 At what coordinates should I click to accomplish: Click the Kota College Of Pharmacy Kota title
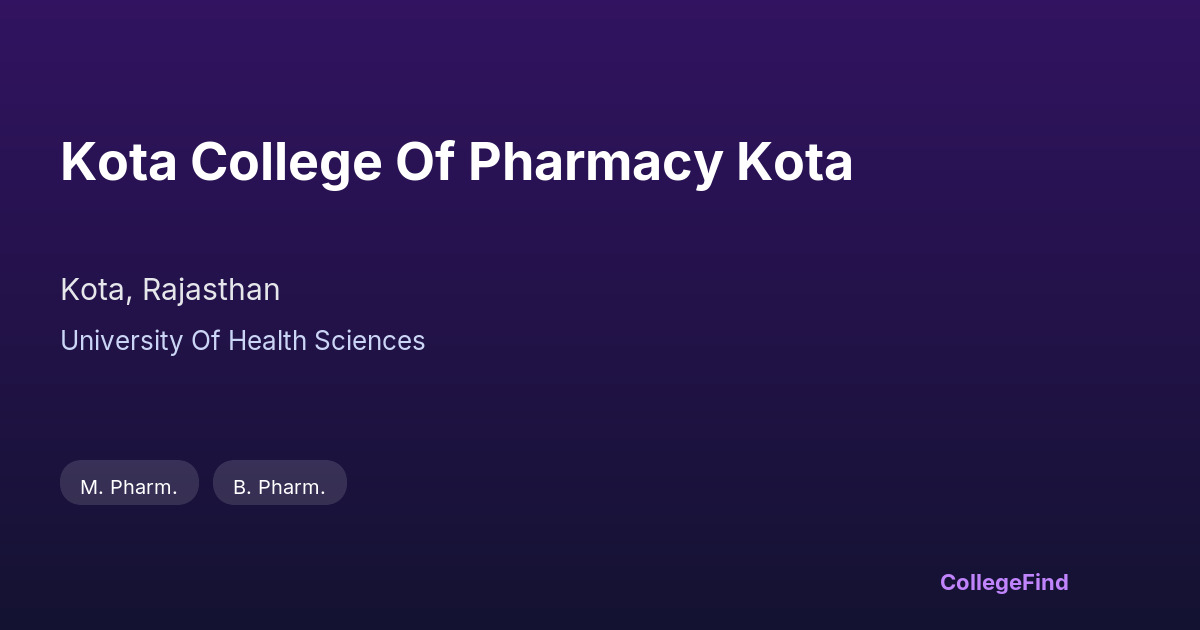click(x=456, y=163)
